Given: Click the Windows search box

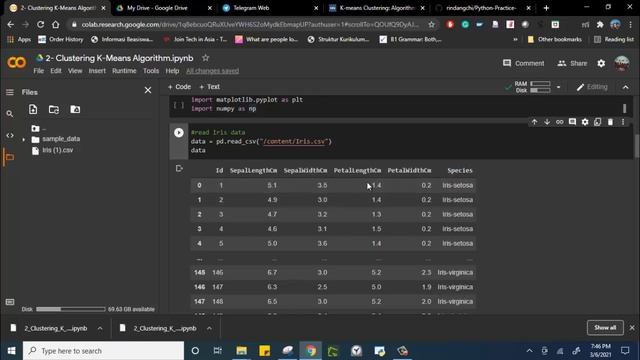Looking at the screenshot, I should coord(103,351).
